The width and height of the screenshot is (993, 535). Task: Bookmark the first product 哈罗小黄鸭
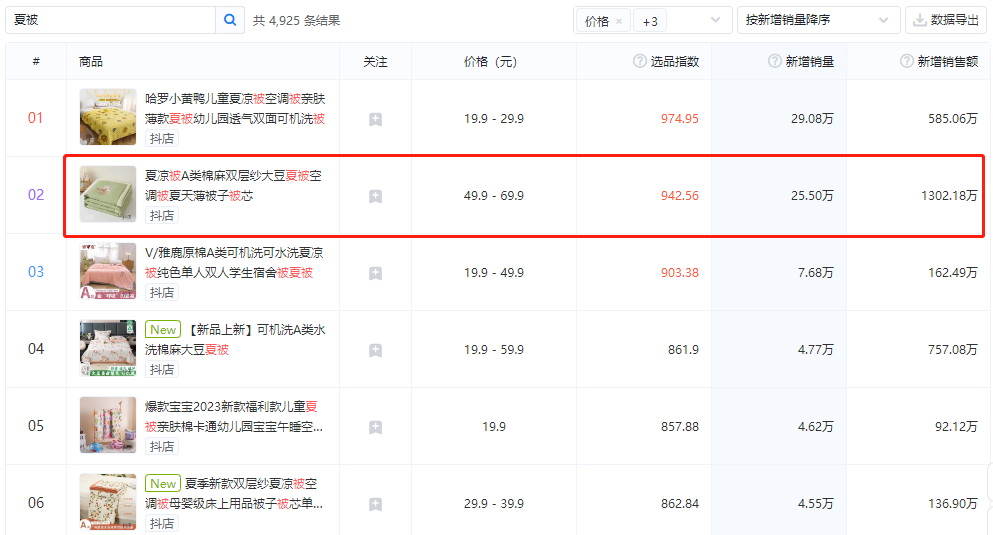pos(375,119)
